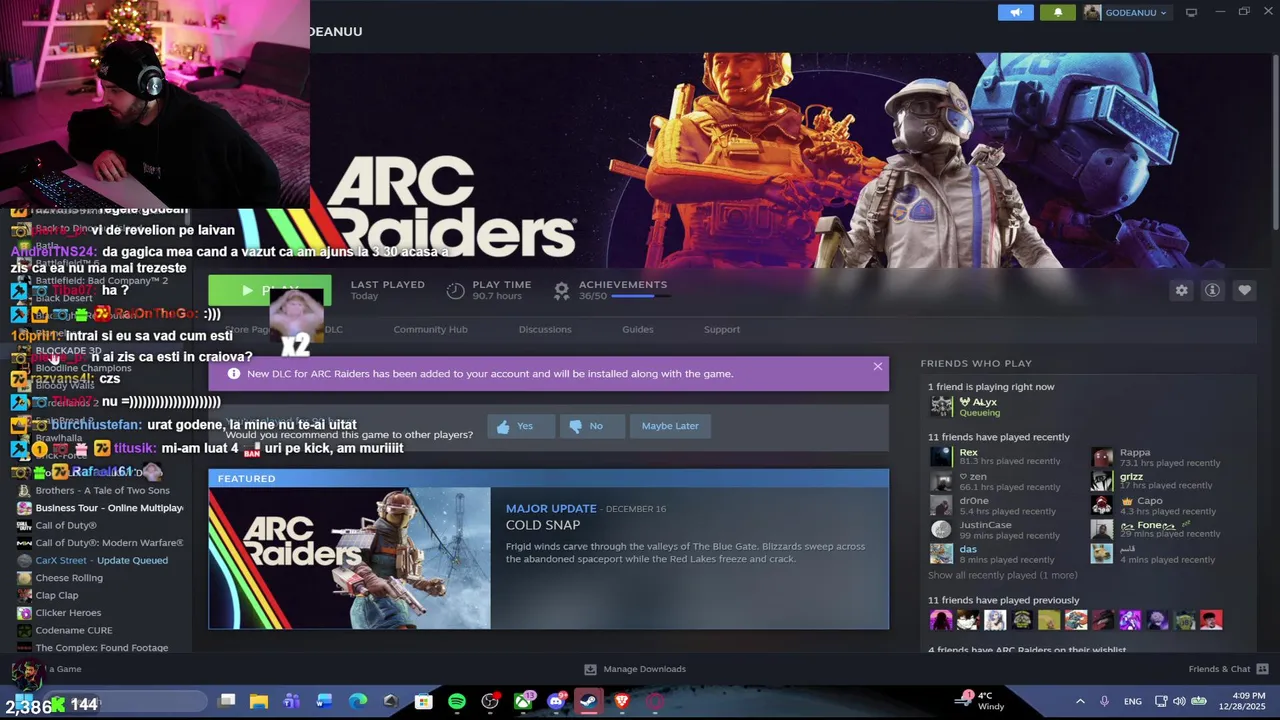Open Microsoft Store taskbar icon
The width and height of the screenshot is (1280, 720).
(423, 702)
